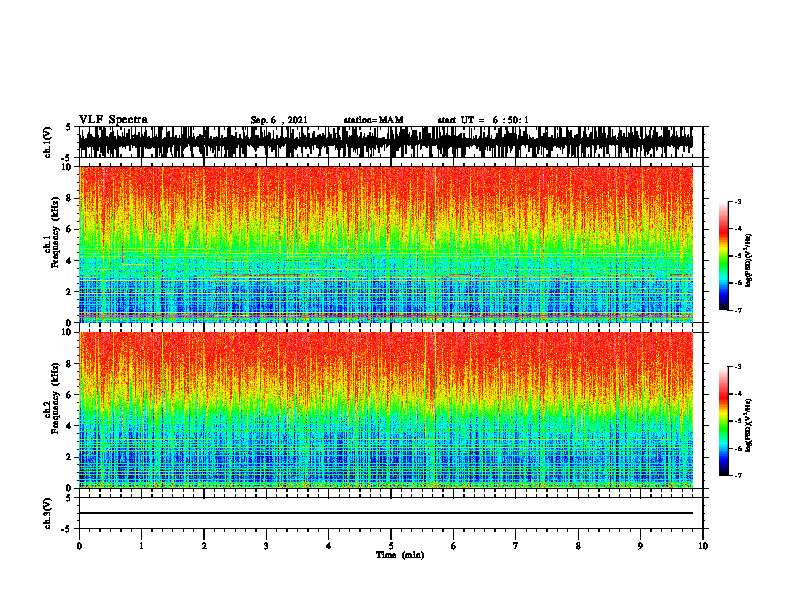Click the "5" voltage tick of ch.3 panel
792x612 pixels.
(x=69, y=498)
